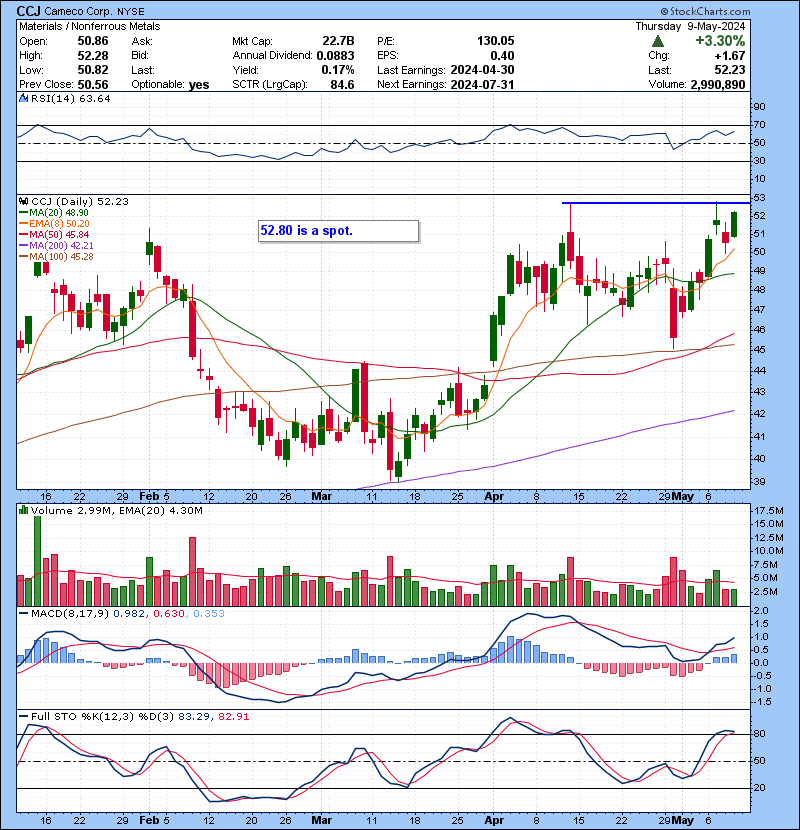Click the 17.5M volume axis label
This screenshot has width=800, height=830.
769,511
